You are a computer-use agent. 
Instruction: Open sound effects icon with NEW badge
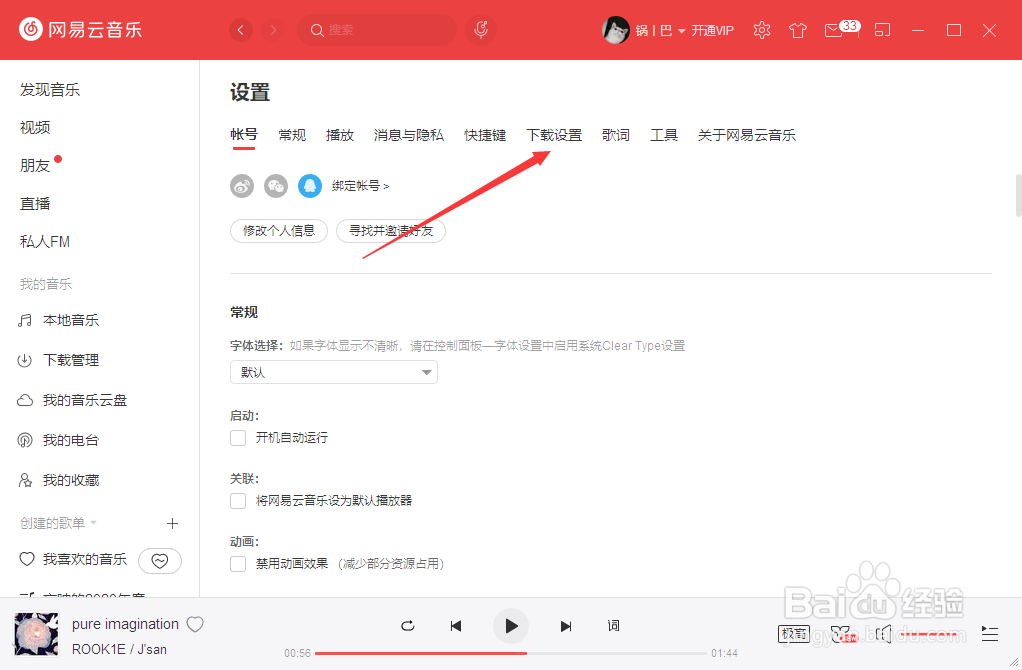(843, 634)
